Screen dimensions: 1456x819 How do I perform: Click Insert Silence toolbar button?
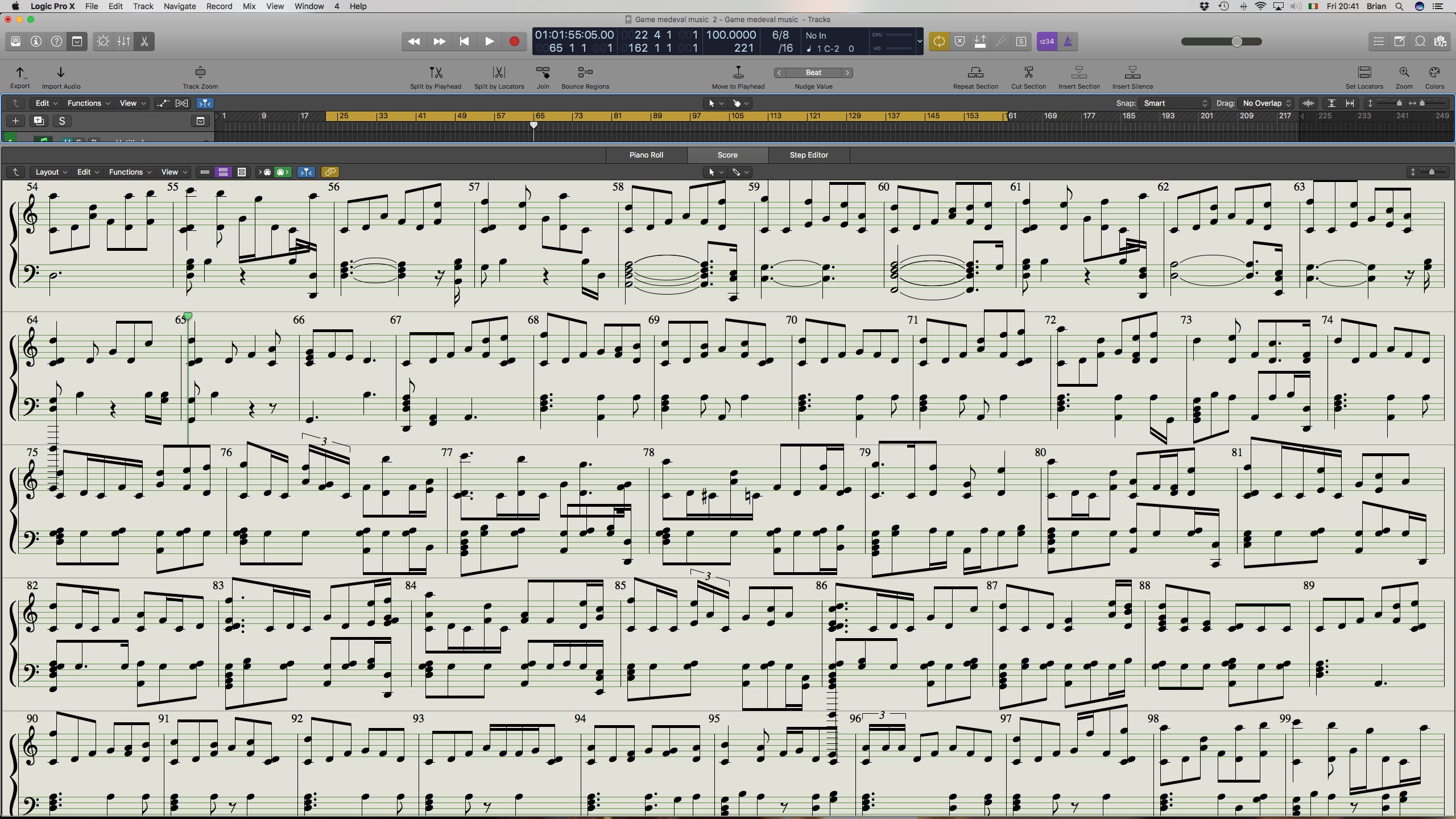[x=1132, y=77]
